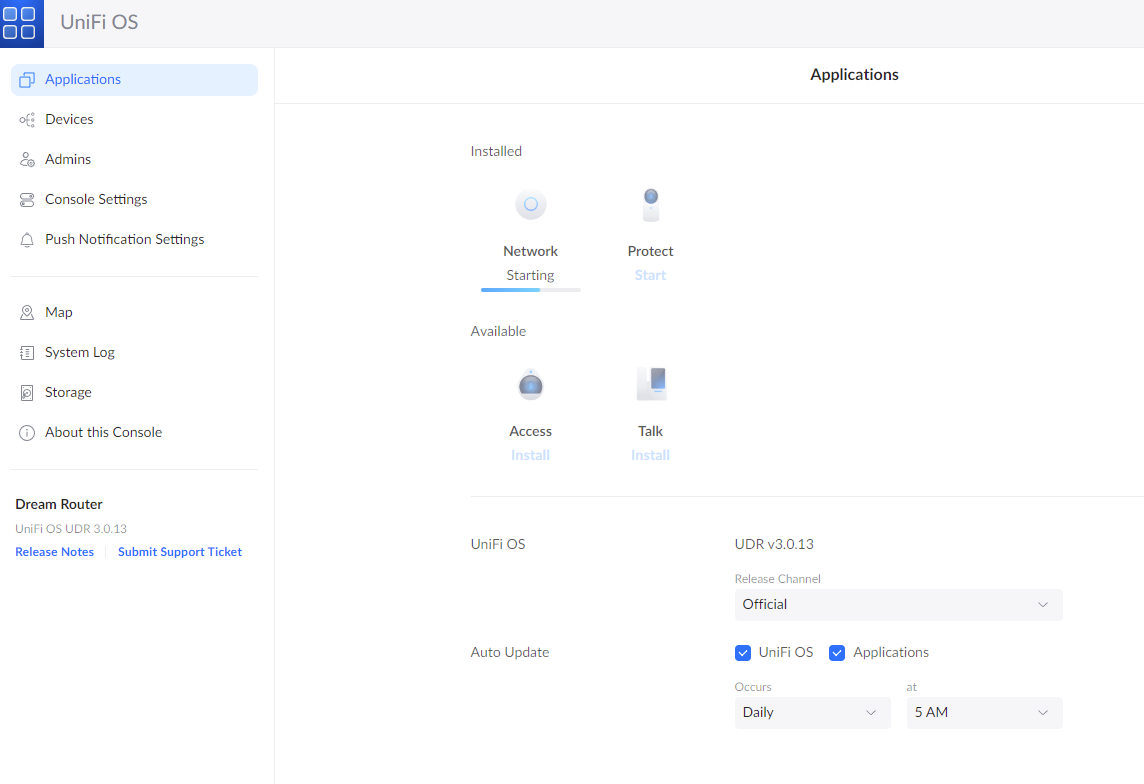Open the Network application icon
This screenshot has width=1144, height=784.
click(530, 204)
